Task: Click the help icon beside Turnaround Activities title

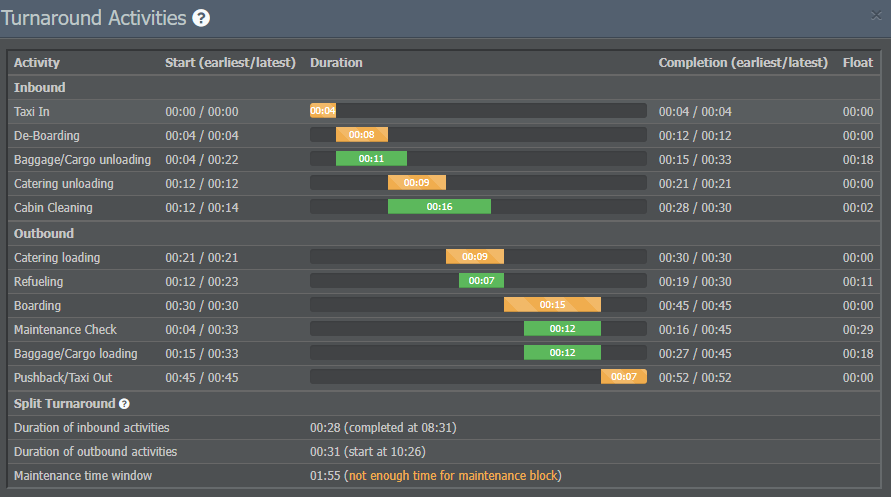Action: click(201, 18)
